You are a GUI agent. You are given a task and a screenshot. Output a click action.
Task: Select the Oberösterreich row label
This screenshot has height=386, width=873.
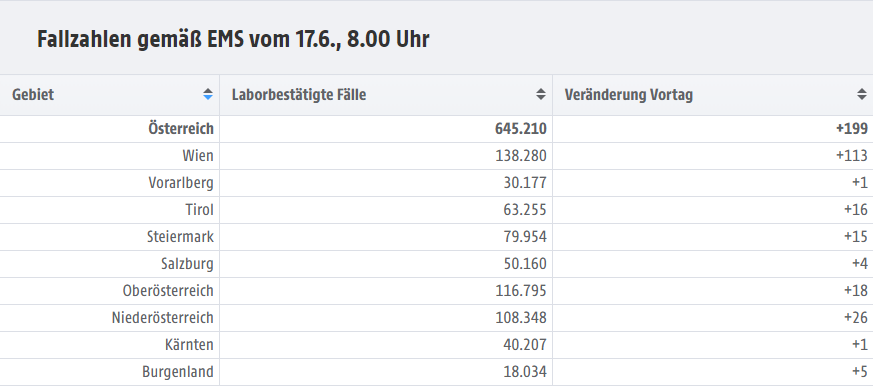tap(168, 291)
